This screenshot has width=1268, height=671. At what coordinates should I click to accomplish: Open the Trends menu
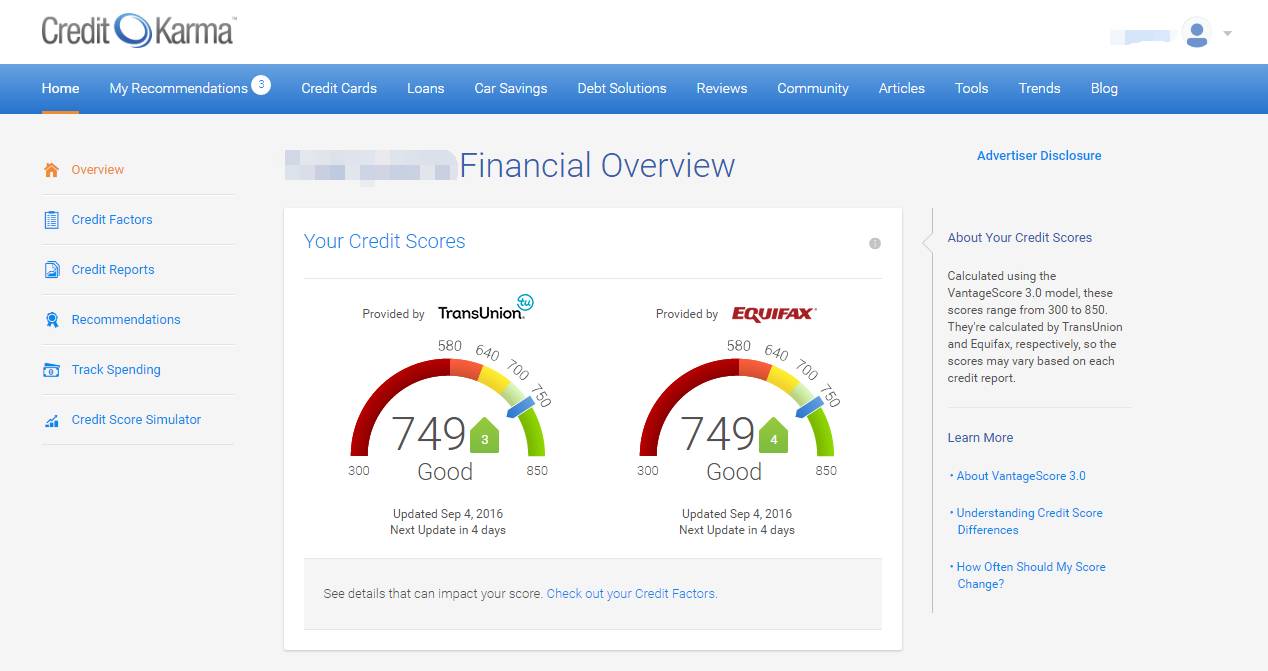pos(1039,88)
